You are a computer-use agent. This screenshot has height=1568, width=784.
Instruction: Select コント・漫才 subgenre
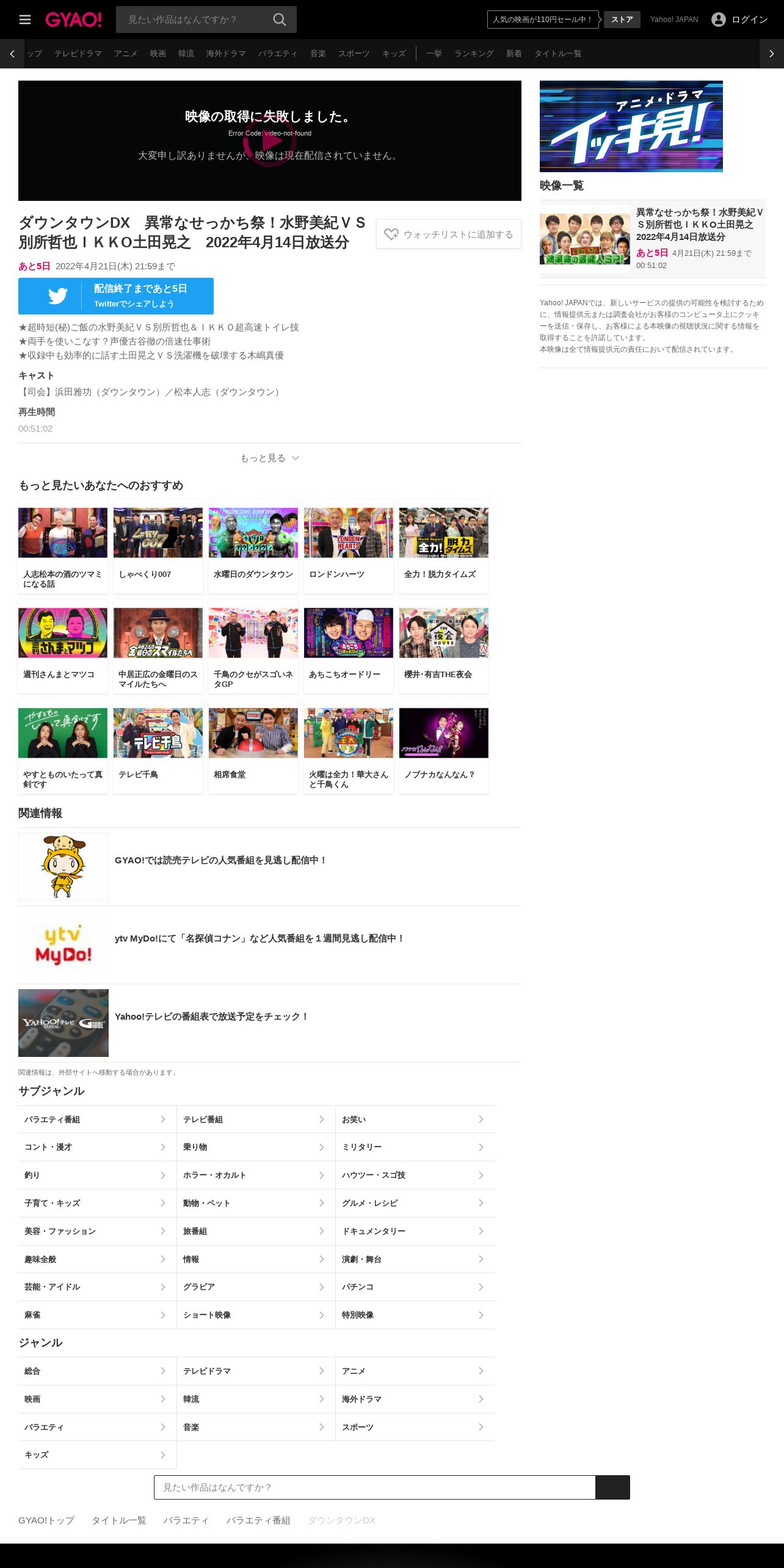pyautogui.click(x=97, y=1147)
